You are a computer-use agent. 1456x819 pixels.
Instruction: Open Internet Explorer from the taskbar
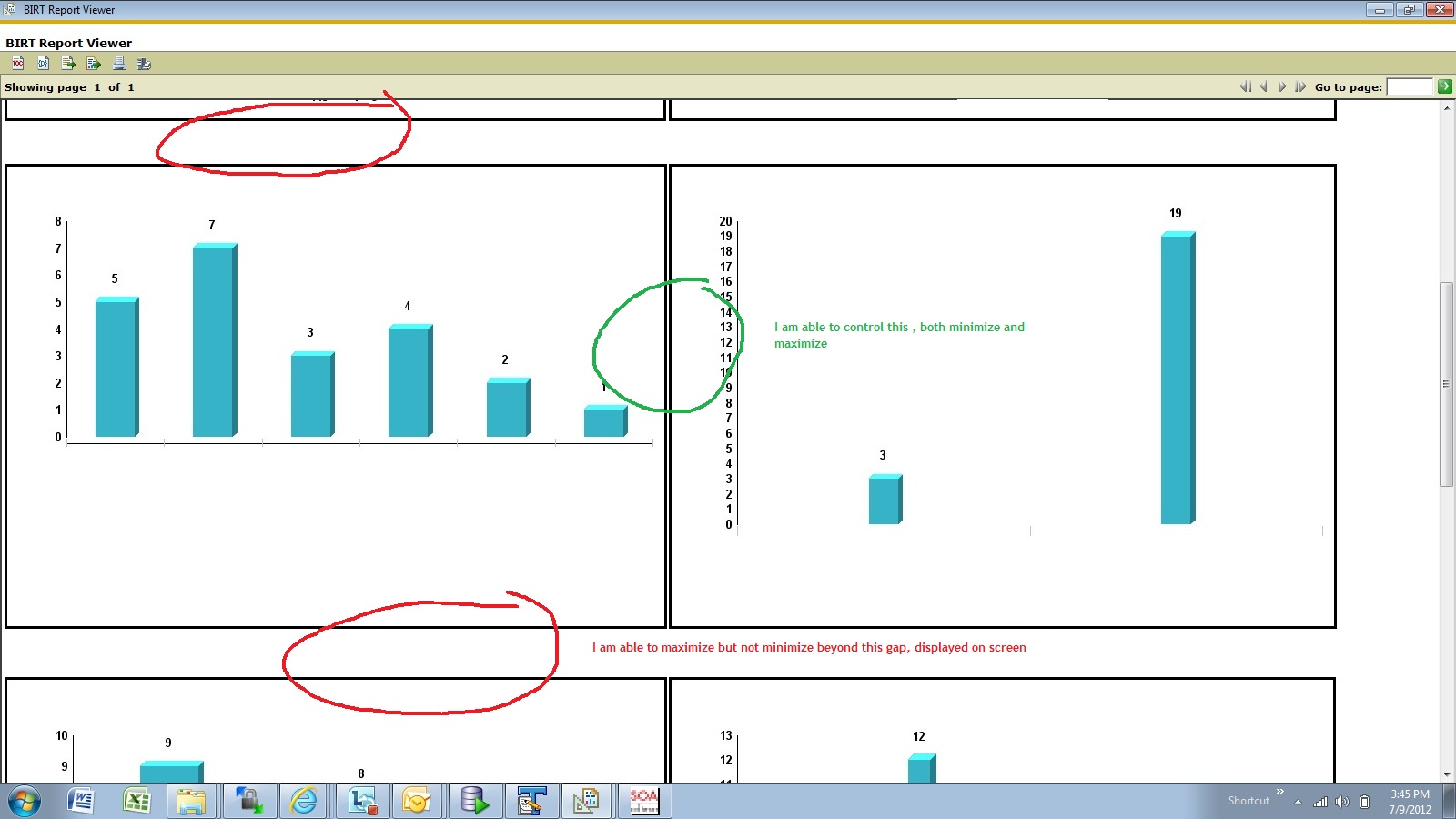303,801
